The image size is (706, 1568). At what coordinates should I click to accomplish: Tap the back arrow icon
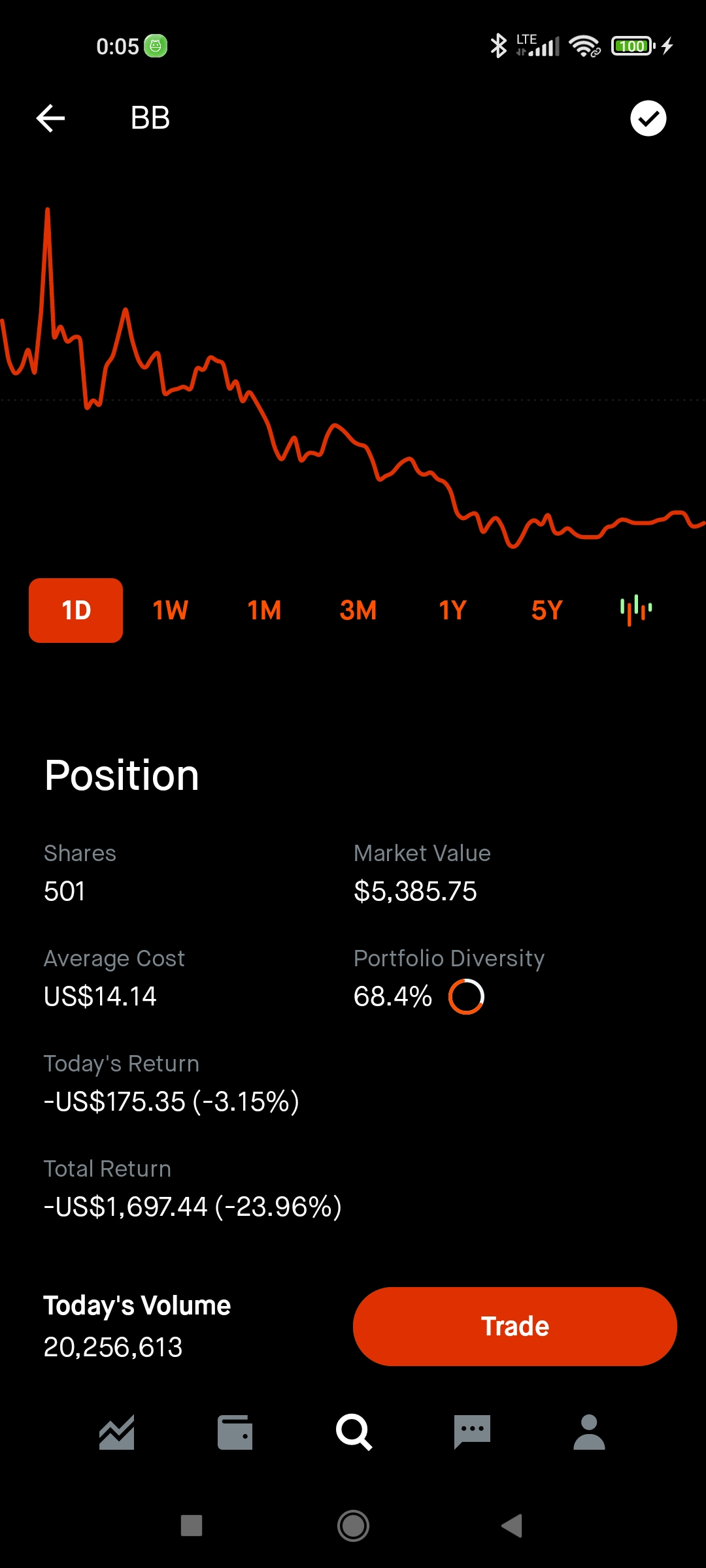(50, 118)
